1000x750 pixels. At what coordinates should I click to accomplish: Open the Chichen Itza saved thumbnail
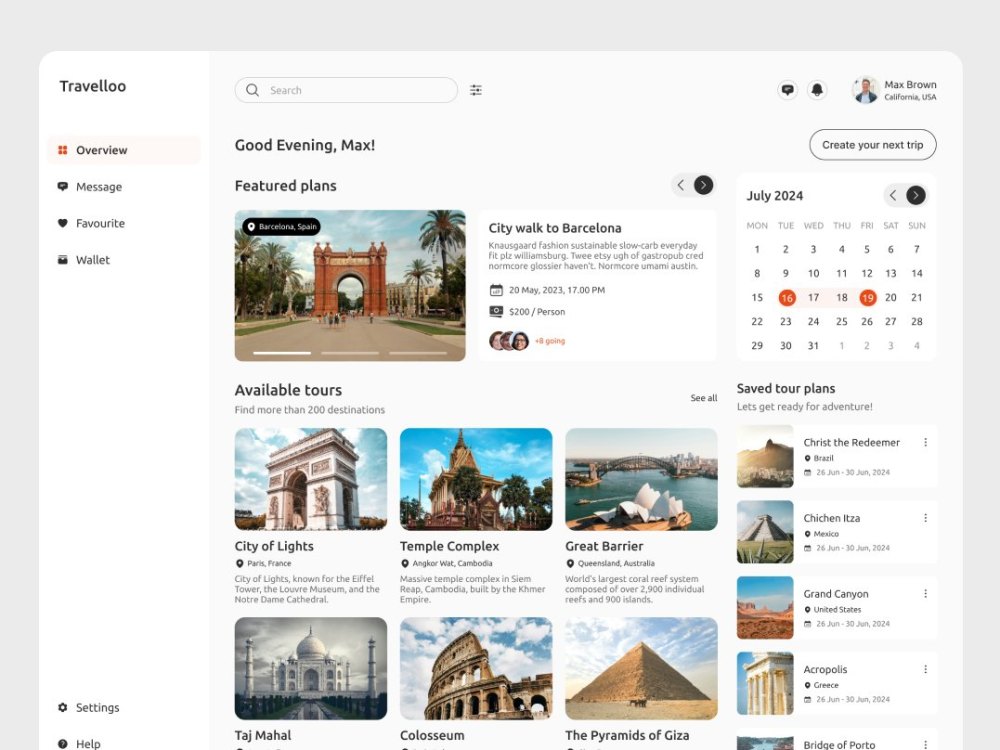[765, 532]
